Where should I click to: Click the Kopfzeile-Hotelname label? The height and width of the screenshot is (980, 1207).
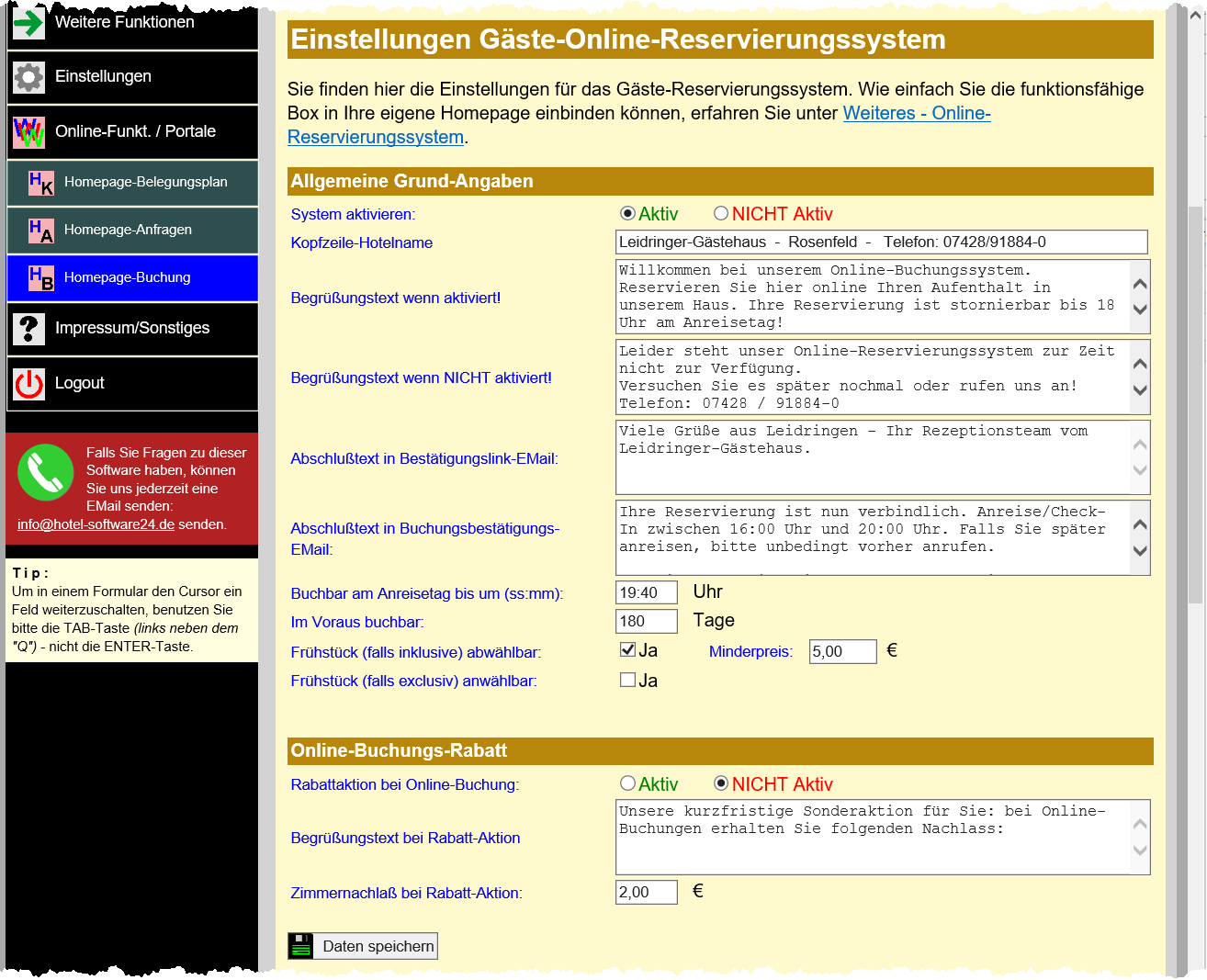[x=361, y=243]
